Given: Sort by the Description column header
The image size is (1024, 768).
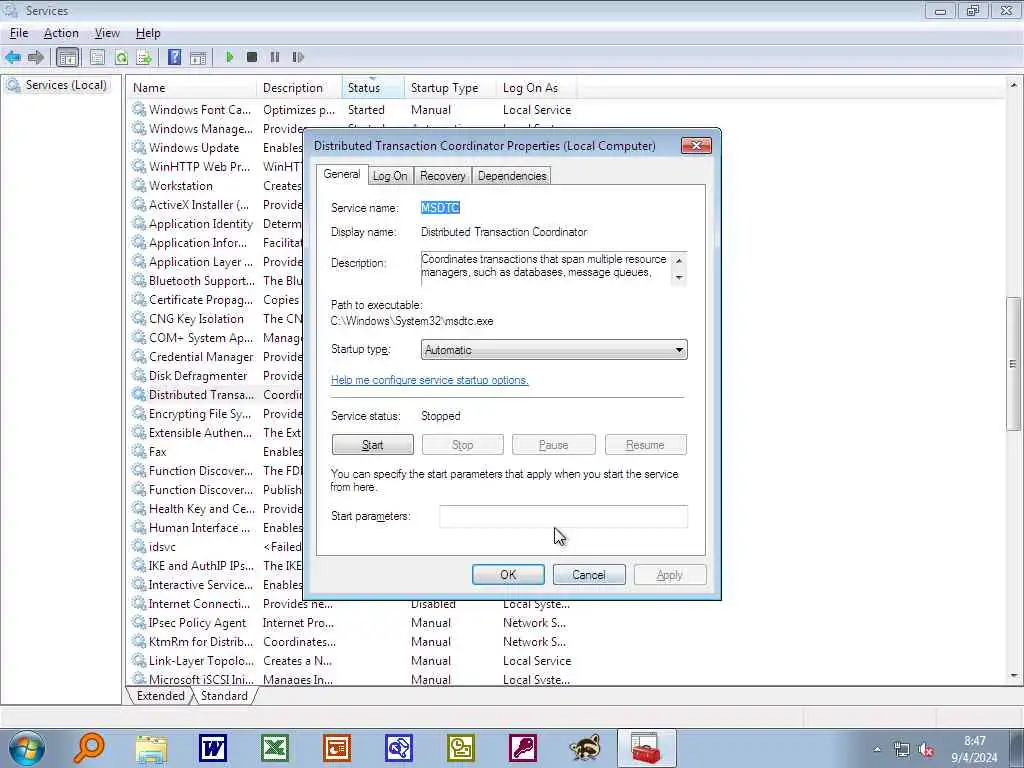Looking at the screenshot, I should point(299,88).
